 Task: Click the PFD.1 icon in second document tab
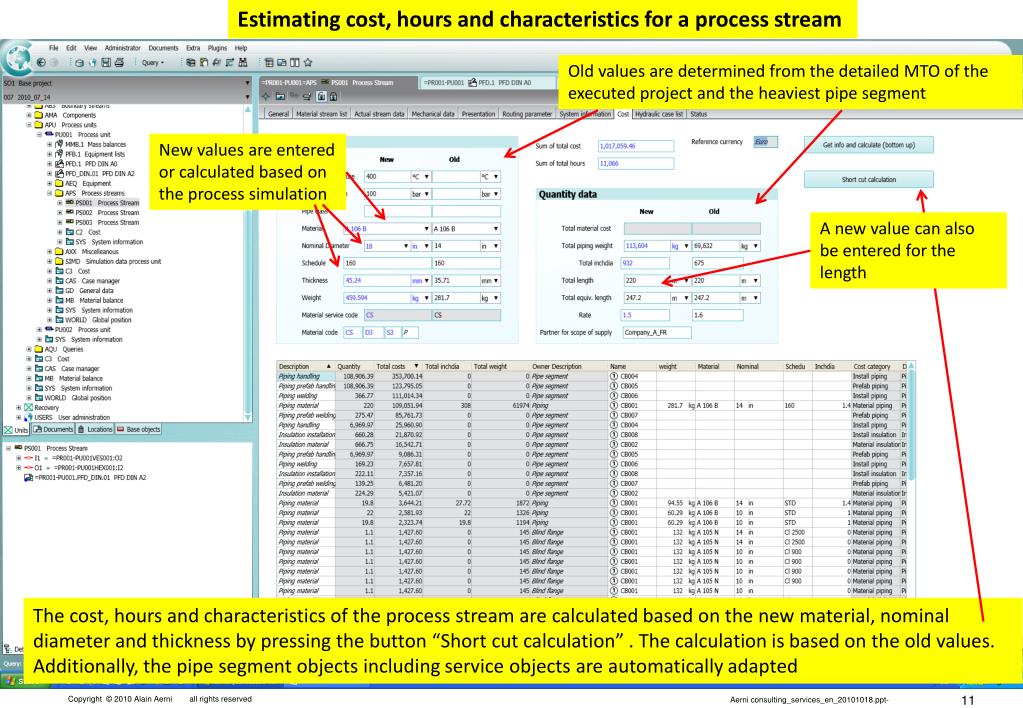(x=472, y=83)
